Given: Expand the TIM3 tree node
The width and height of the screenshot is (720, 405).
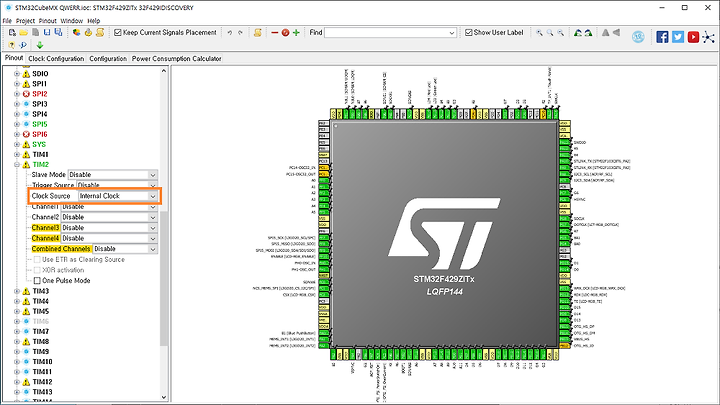Looking at the screenshot, I should [17, 291].
